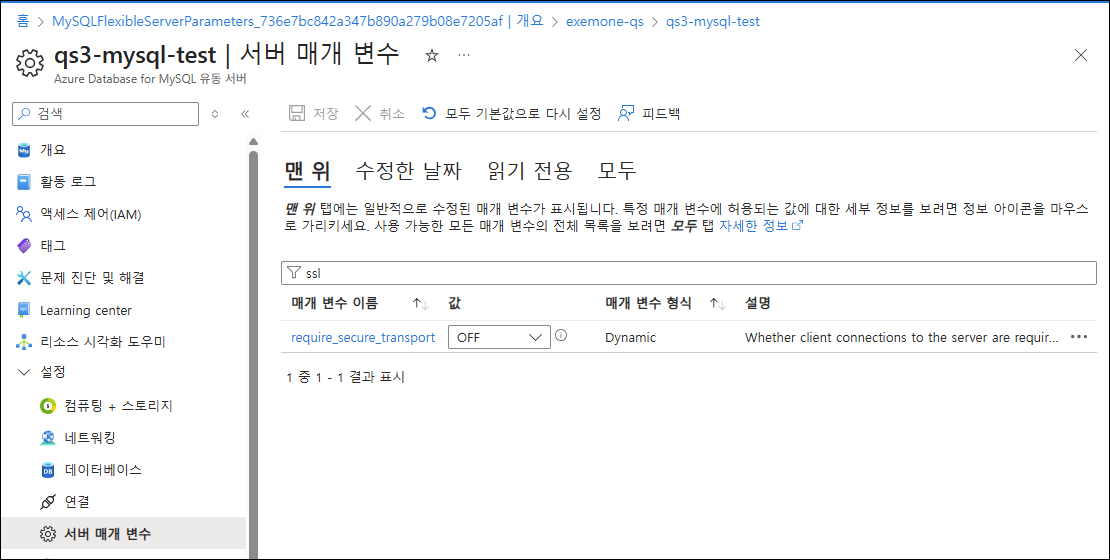Sort by 매개 변수 이름 column
Viewport: 1110px width, 560px height.
click(x=420, y=303)
